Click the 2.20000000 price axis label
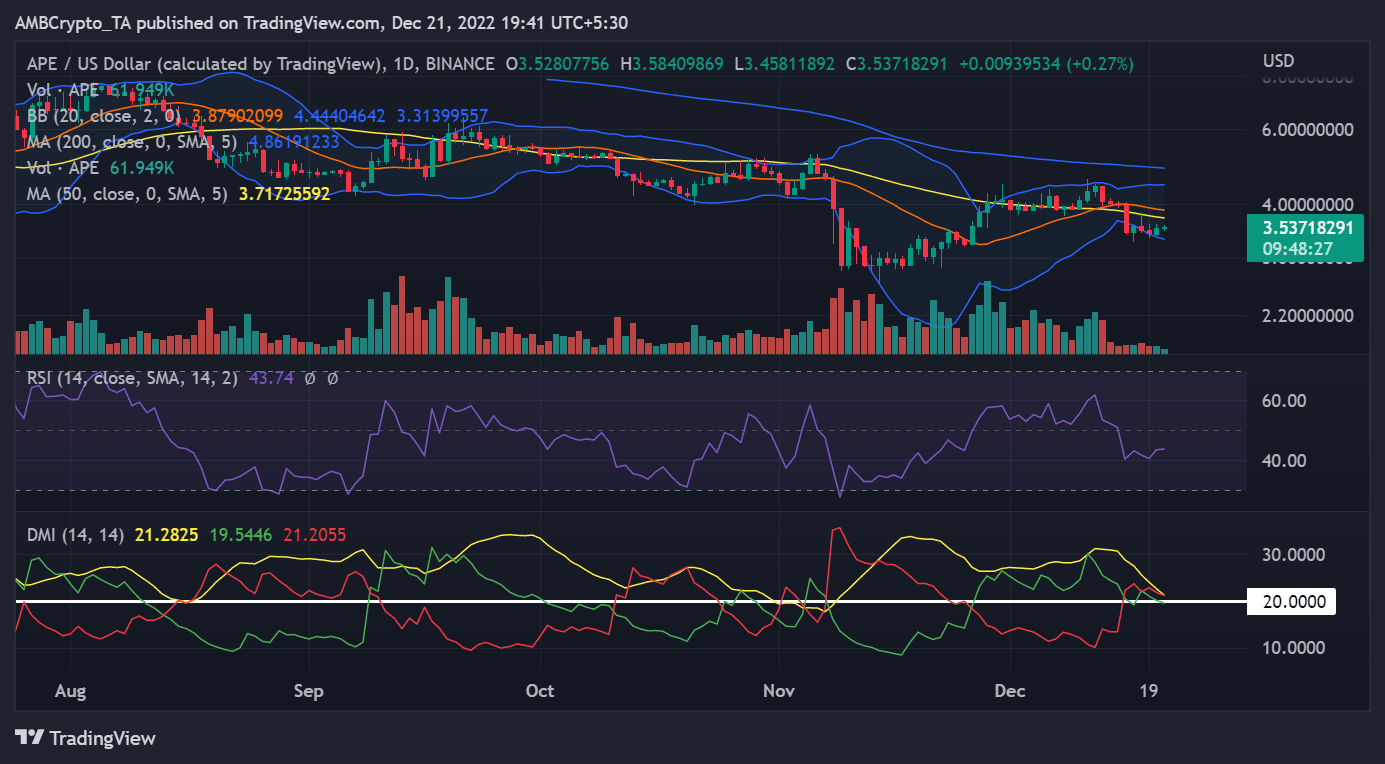This screenshot has width=1385, height=764. point(1306,315)
